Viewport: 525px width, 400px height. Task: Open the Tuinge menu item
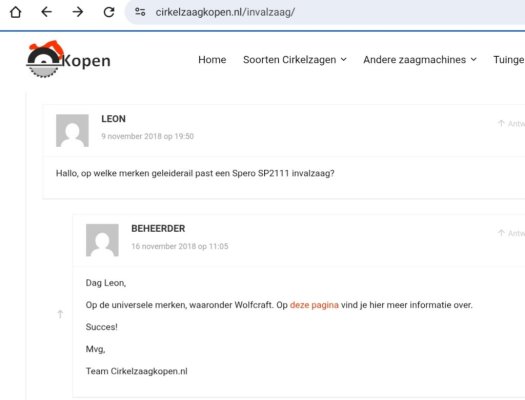click(x=509, y=60)
